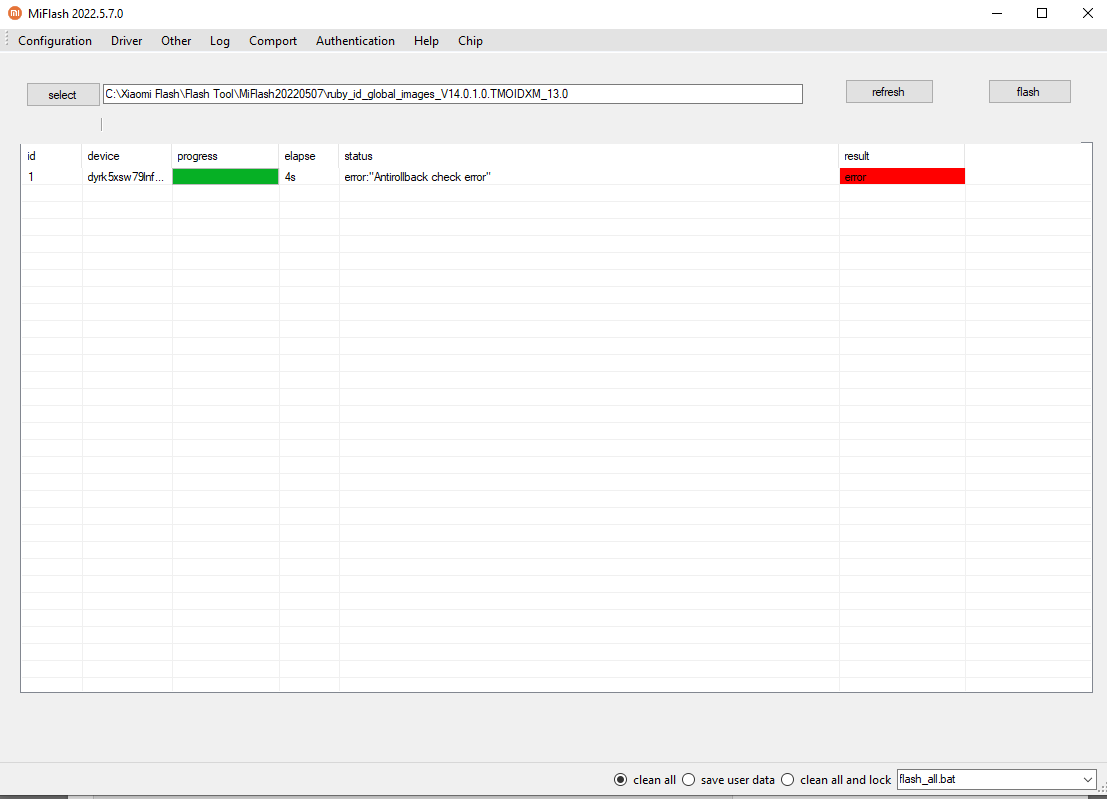The image size is (1107, 799).
Task: Open the Help menu
Action: [426, 41]
